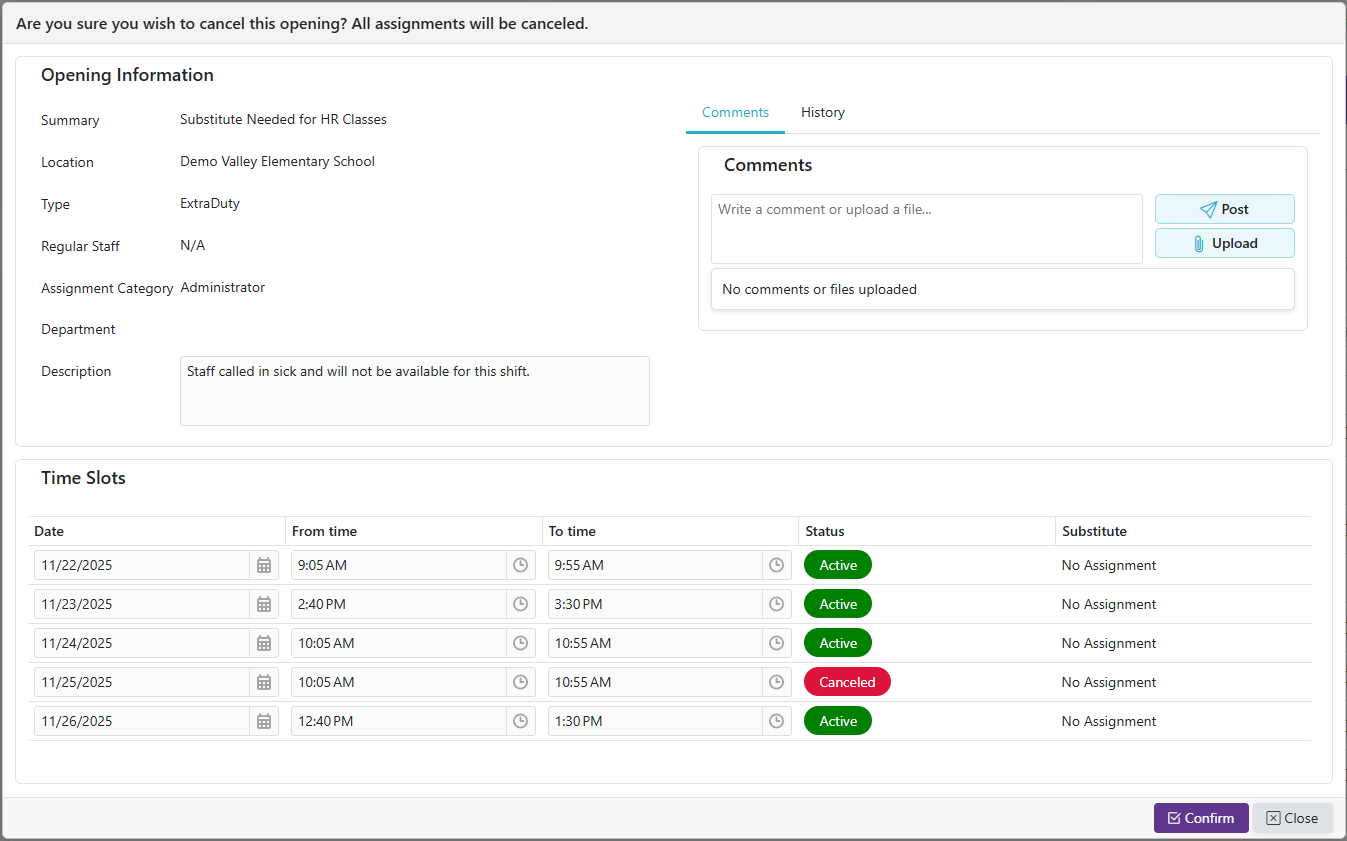Select the Comments tab
1347x841 pixels.
click(x=735, y=113)
